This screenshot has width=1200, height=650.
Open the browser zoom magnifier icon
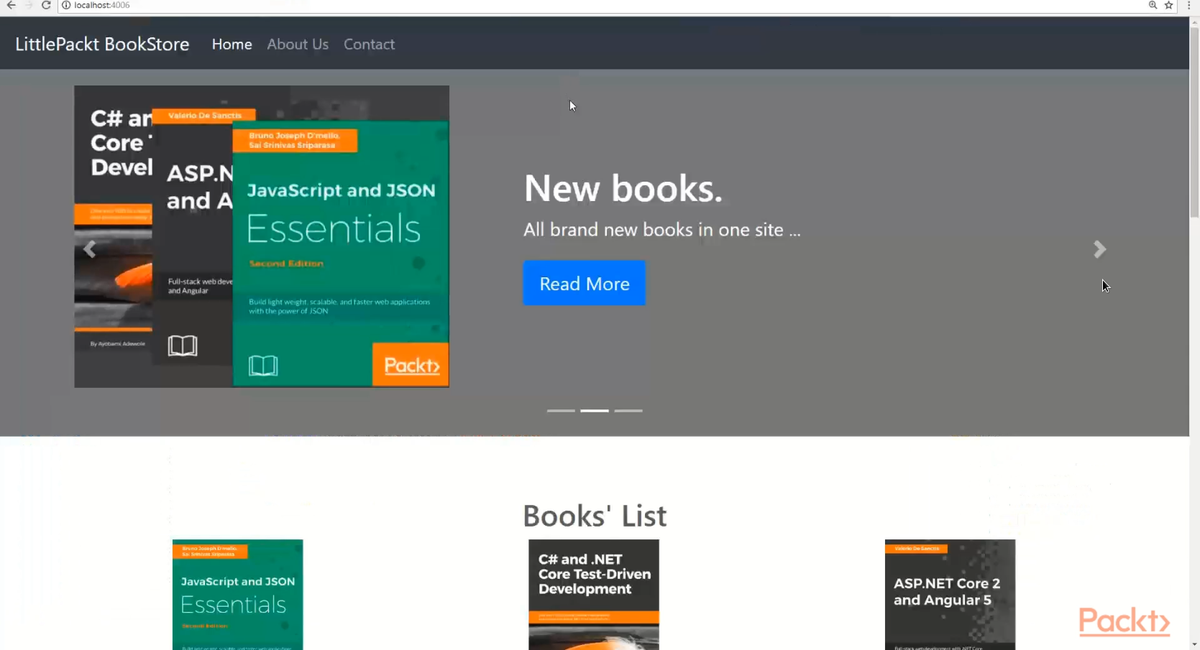click(x=1153, y=6)
